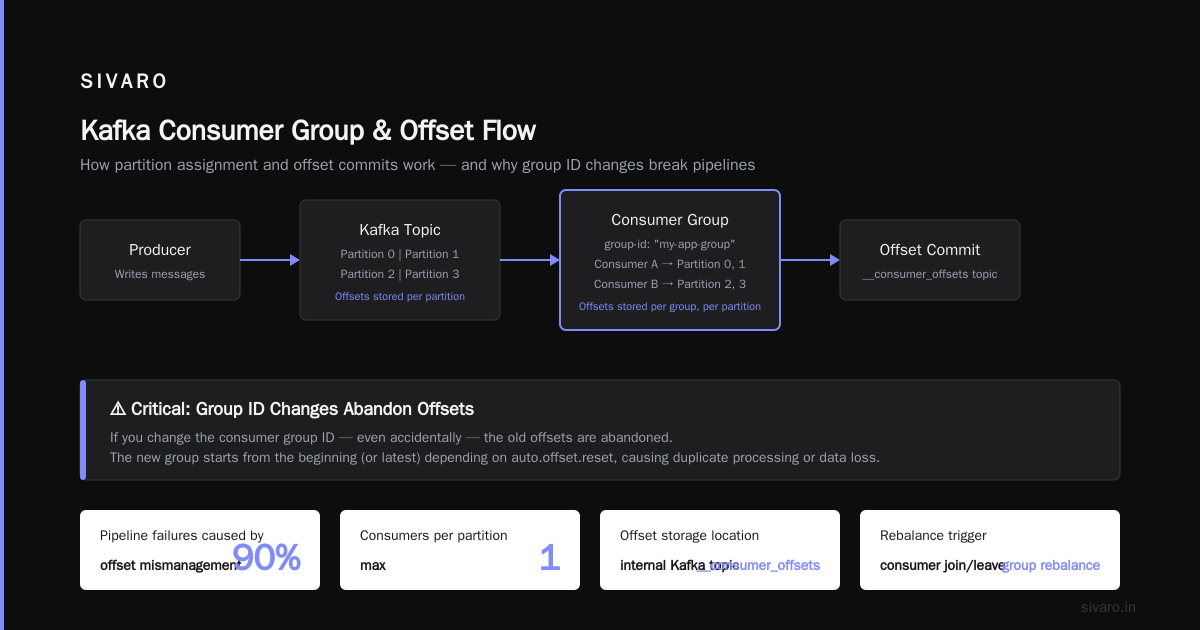Click "Offsets stored per group, per partition" note
This screenshot has height=630, width=1200.
pos(670,307)
